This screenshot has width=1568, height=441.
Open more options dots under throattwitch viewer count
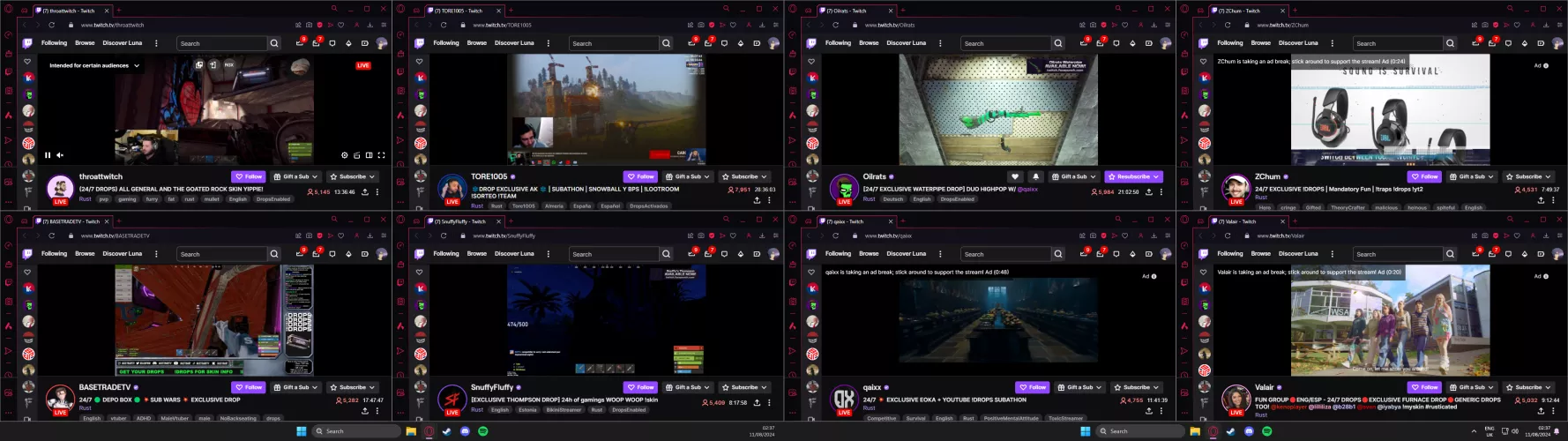point(377,191)
